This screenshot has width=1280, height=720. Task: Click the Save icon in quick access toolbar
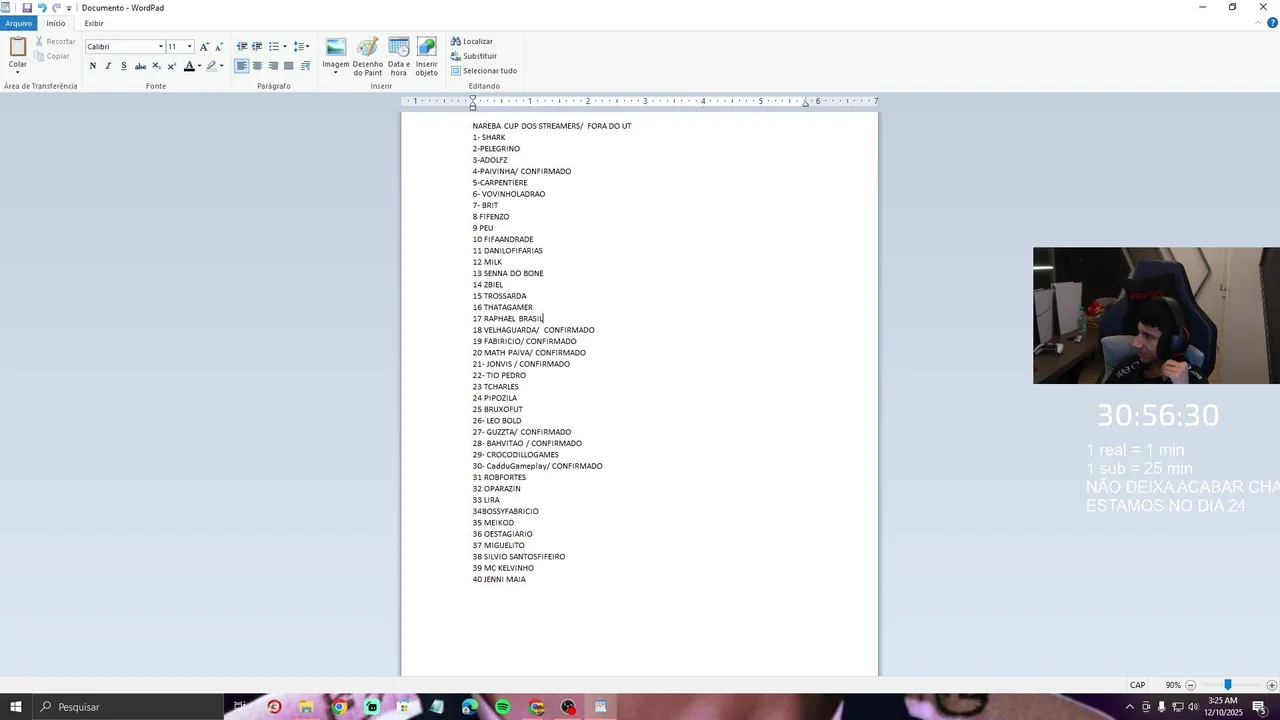click(27, 7)
